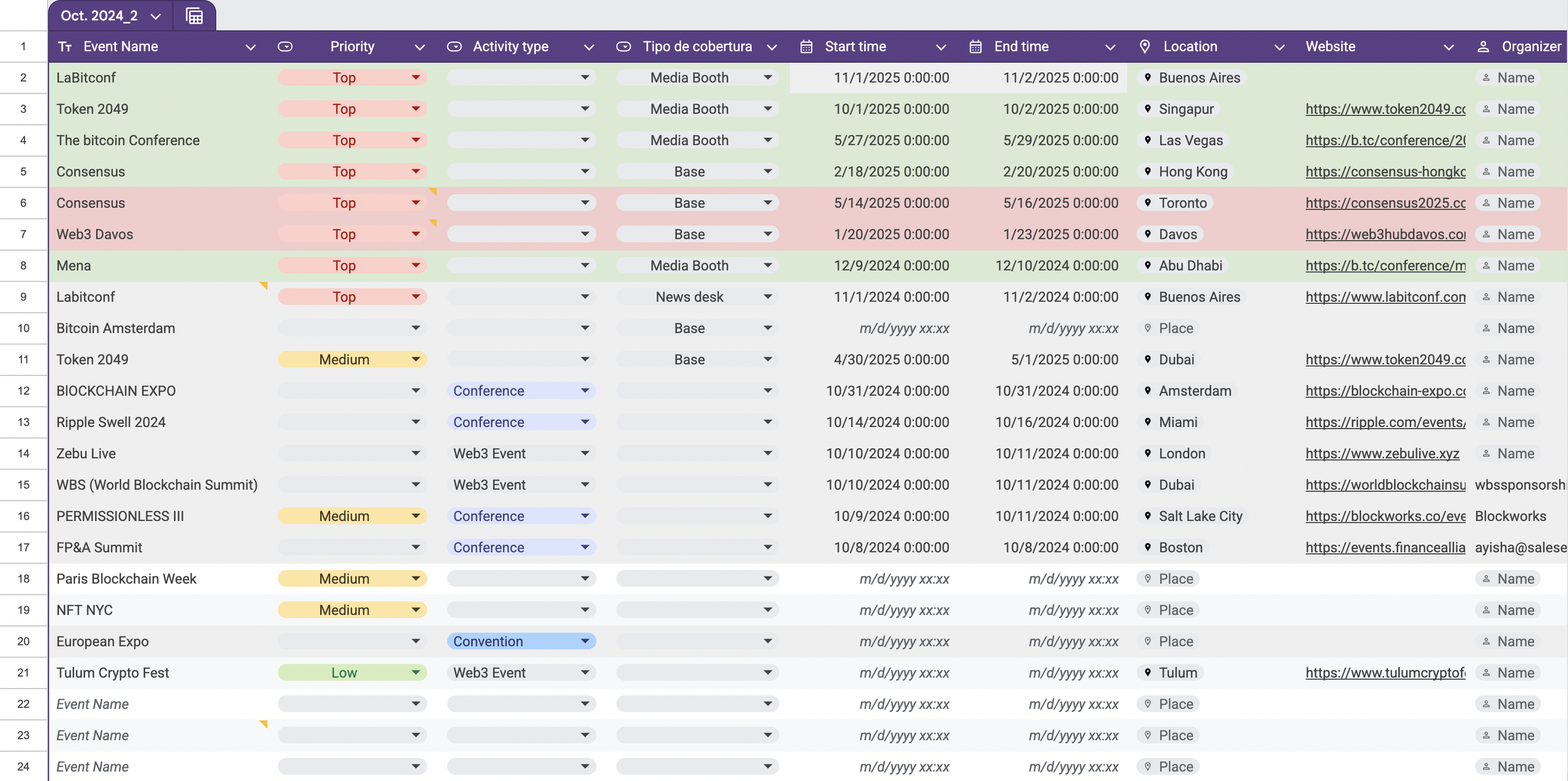Click the pin icon next to Salt Lake City
This screenshot has width=1568, height=781.
[x=1148, y=516]
